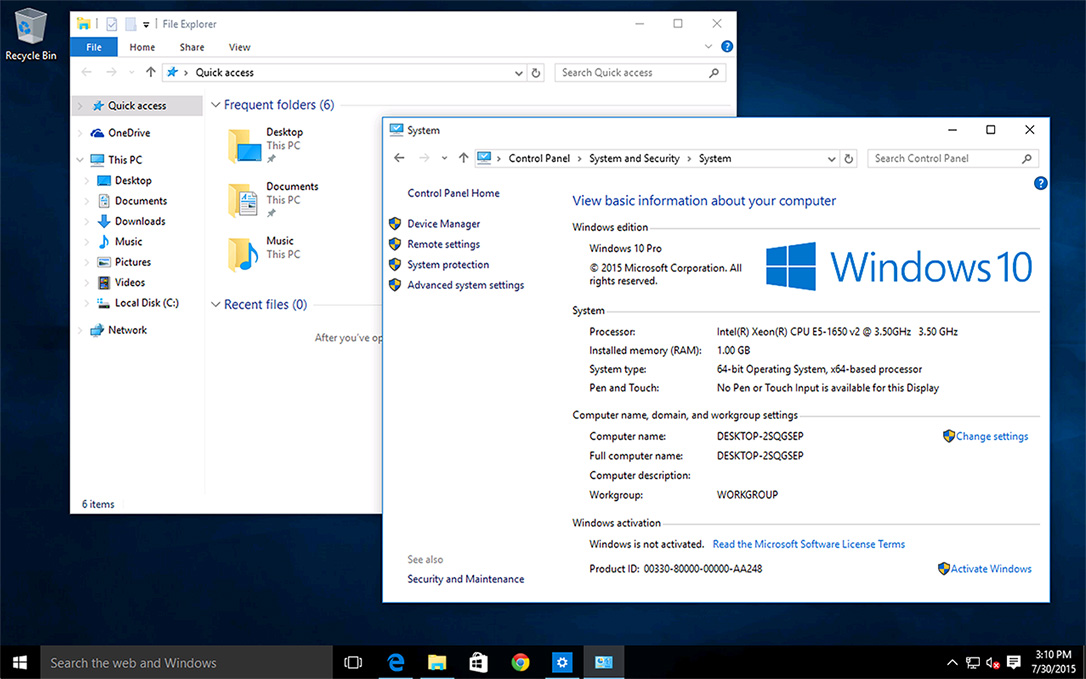The image size is (1086, 679).
Task: Open the File tab in File Explorer
Action: (94, 47)
